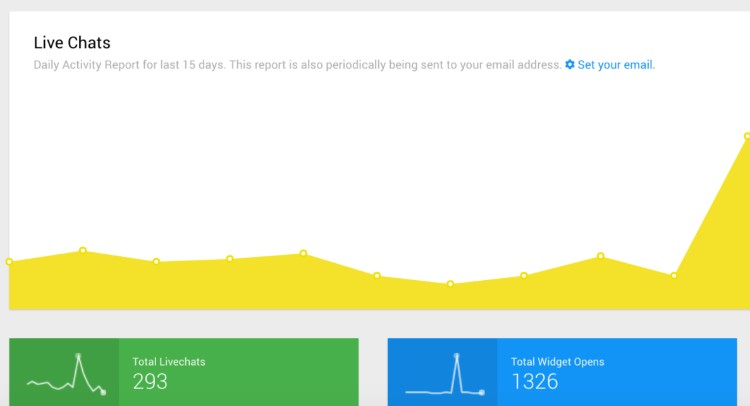
Task: Click the sixth data point on yellow chart
Action: point(377,275)
